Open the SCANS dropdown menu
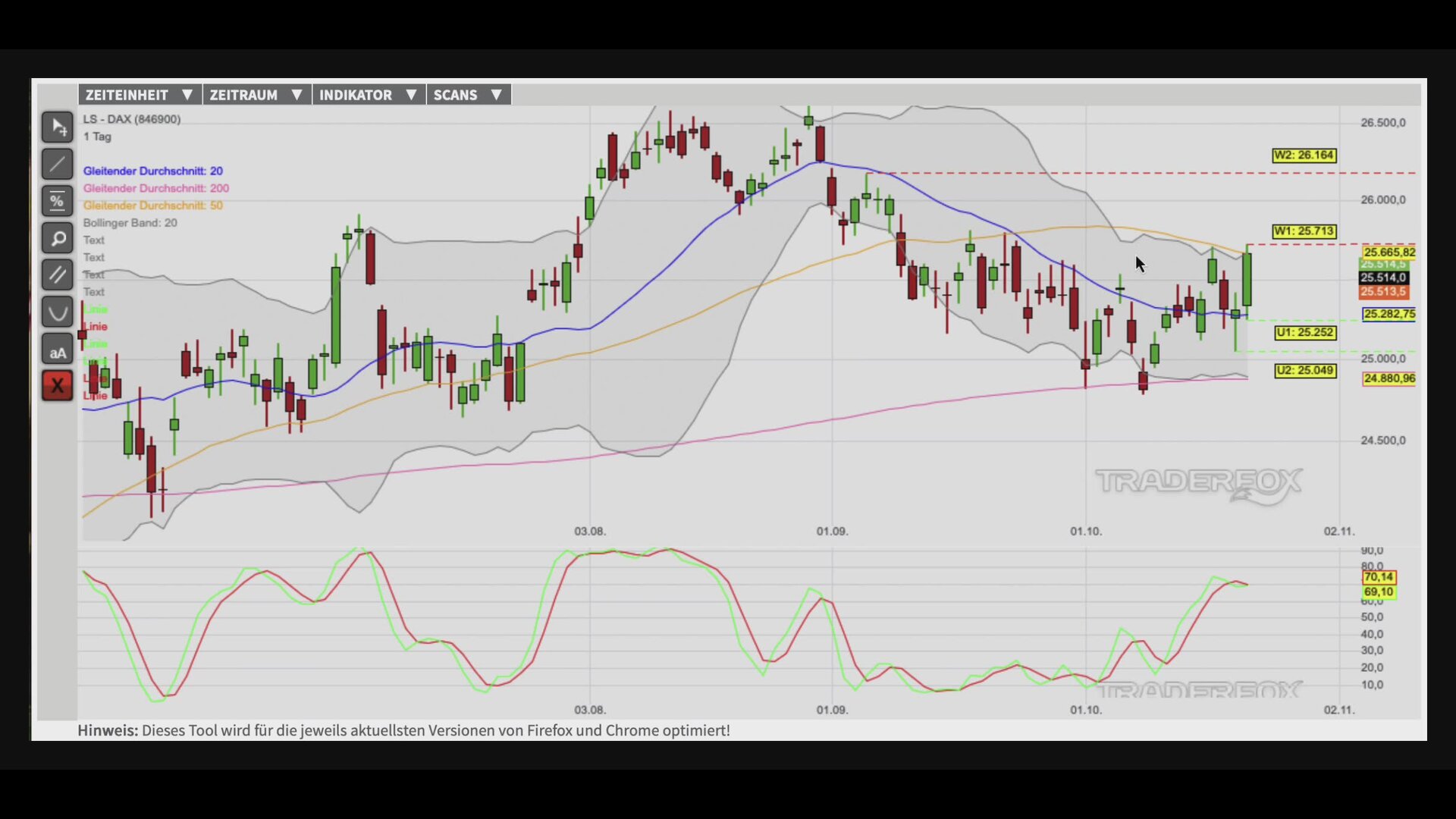Image resolution: width=1456 pixels, height=819 pixels. click(469, 95)
